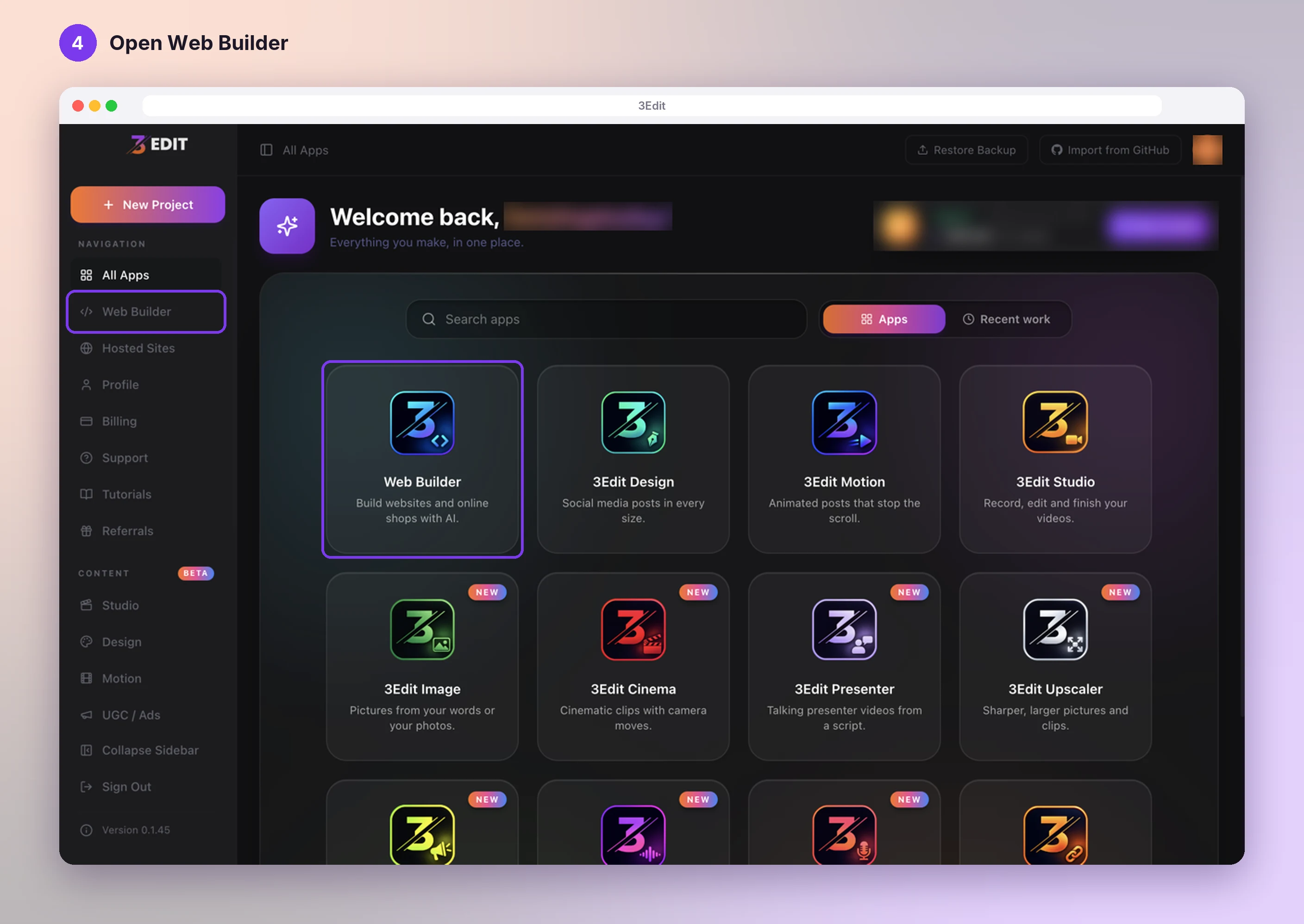
Task: Open Studio under Content
Action: point(146,606)
